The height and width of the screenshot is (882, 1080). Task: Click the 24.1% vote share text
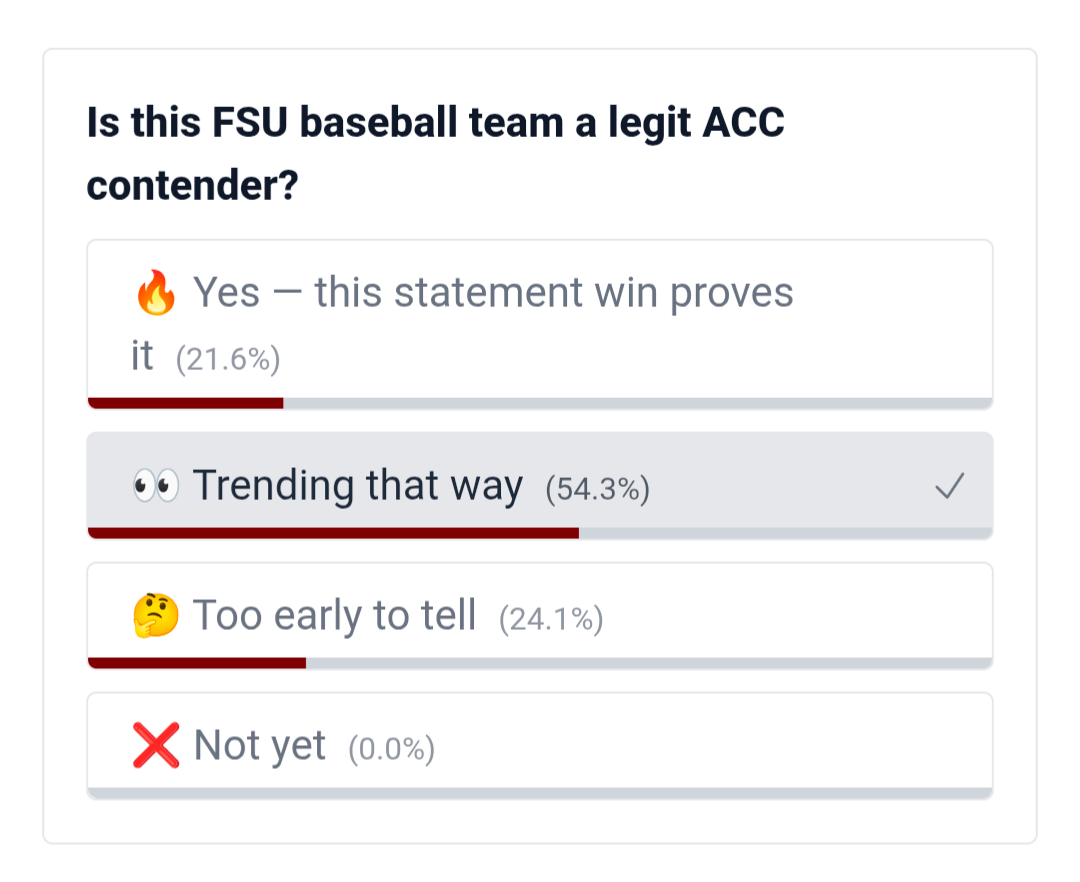click(551, 620)
